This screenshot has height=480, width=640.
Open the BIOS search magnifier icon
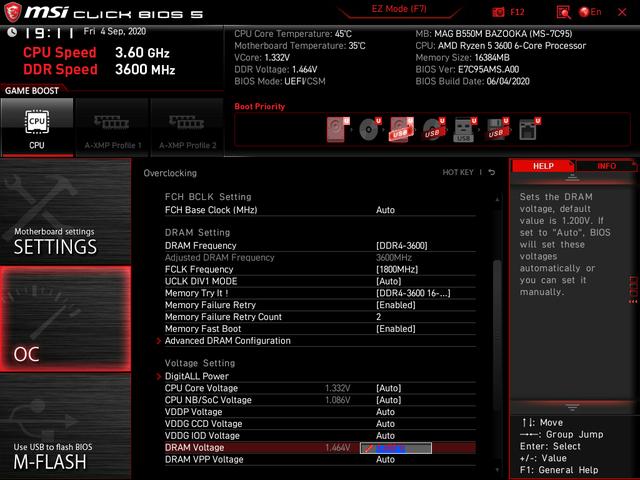pos(563,12)
